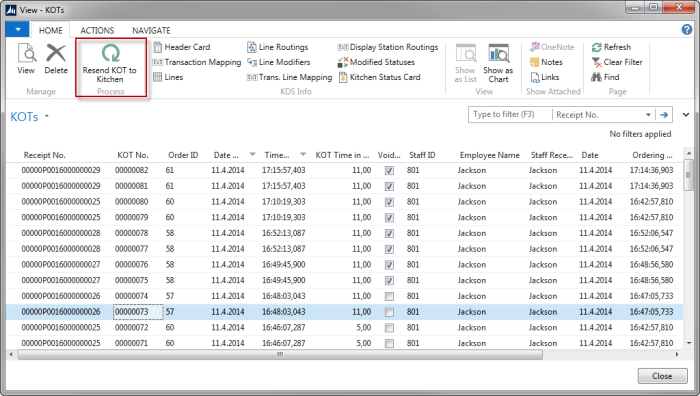Click the filter go arrow button
The width and height of the screenshot is (700, 396).
[x=664, y=115]
